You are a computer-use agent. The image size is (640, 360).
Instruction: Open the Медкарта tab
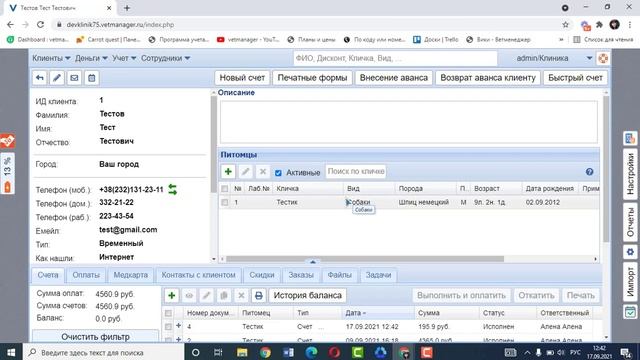(131, 275)
